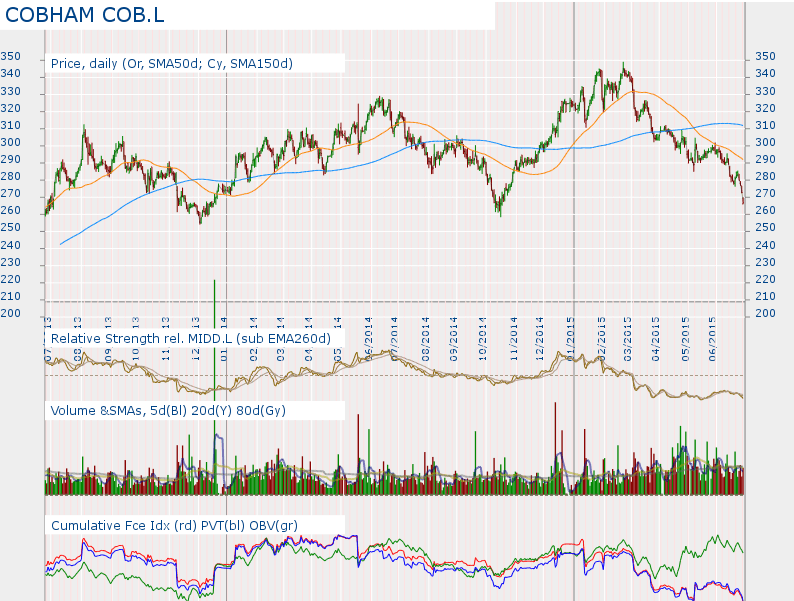
Task: Click the 05/2015 date label
Action: coord(686,339)
